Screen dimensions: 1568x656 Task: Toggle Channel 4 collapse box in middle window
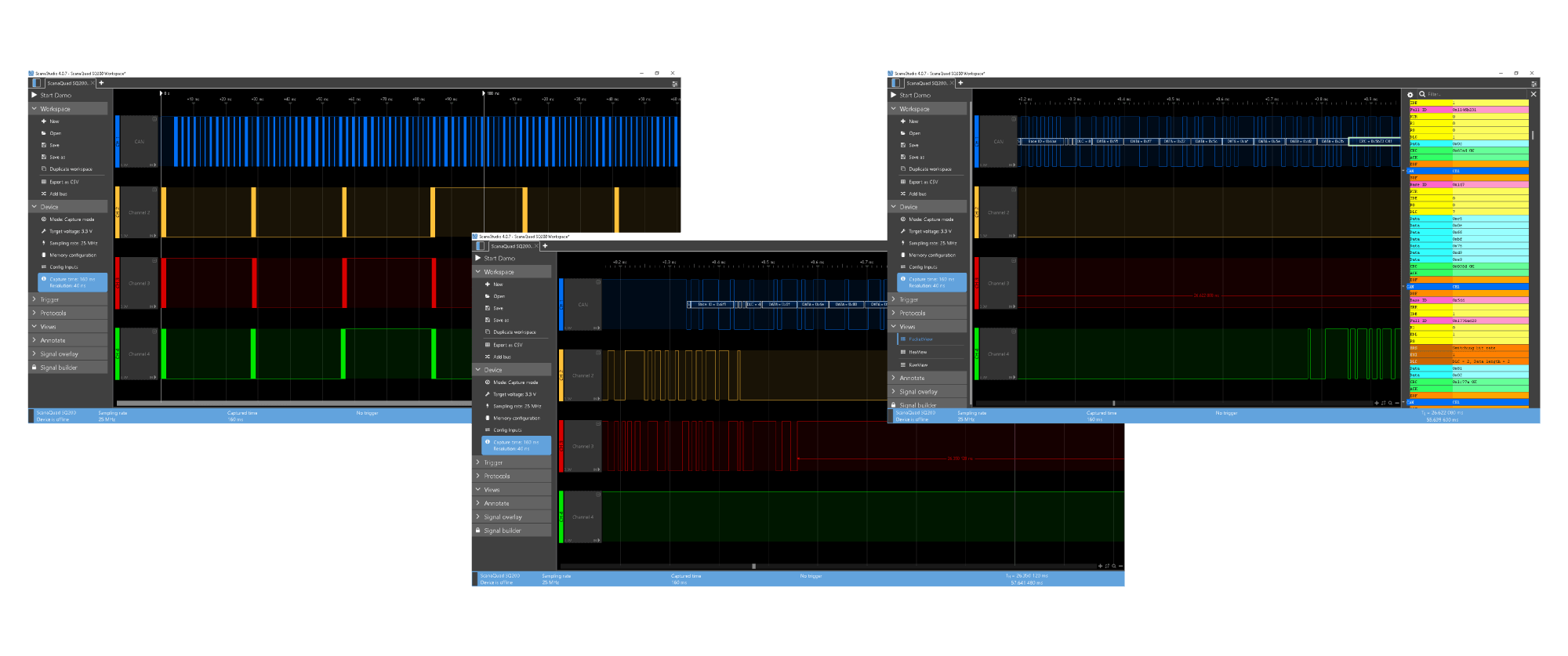(x=598, y=494)
